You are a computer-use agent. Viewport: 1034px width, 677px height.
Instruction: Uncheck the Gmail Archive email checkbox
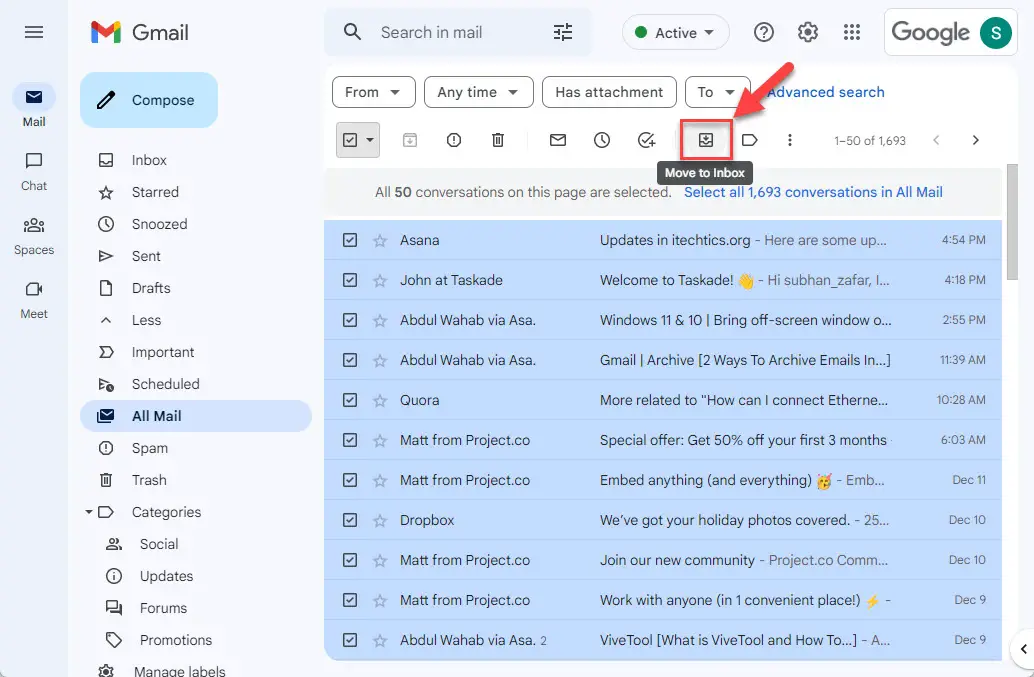pos(350,360)
